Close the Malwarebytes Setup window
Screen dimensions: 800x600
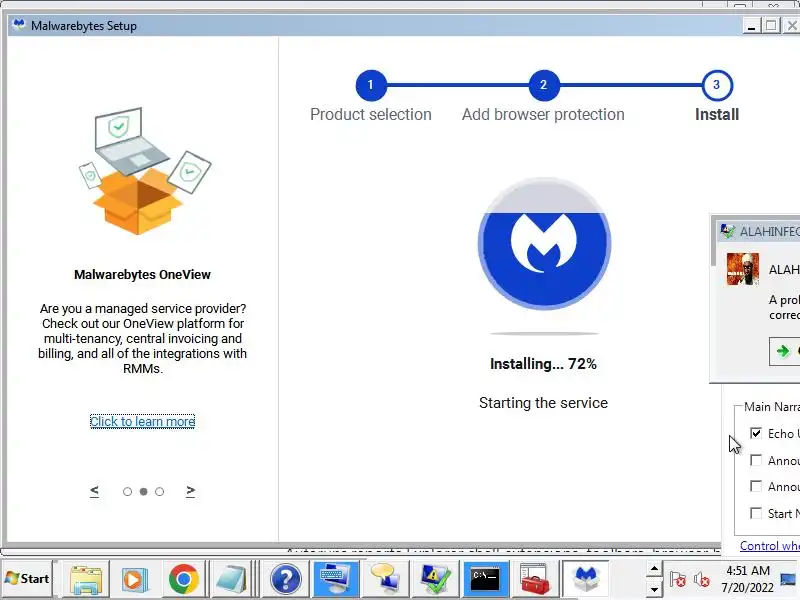pos(792,26)
